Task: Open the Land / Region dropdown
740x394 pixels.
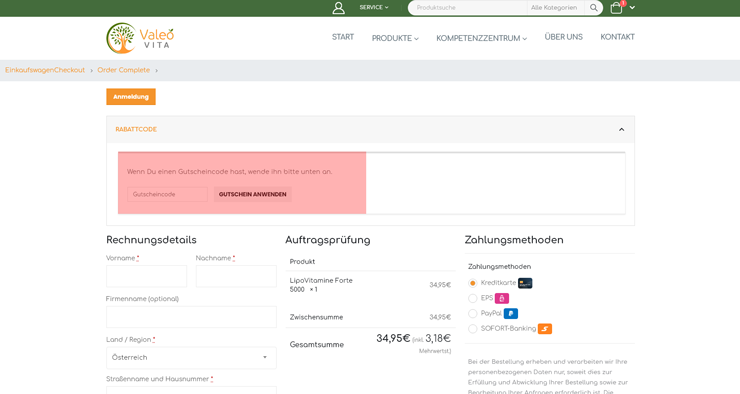Action: pyautogui.click(x=191, y=358)
